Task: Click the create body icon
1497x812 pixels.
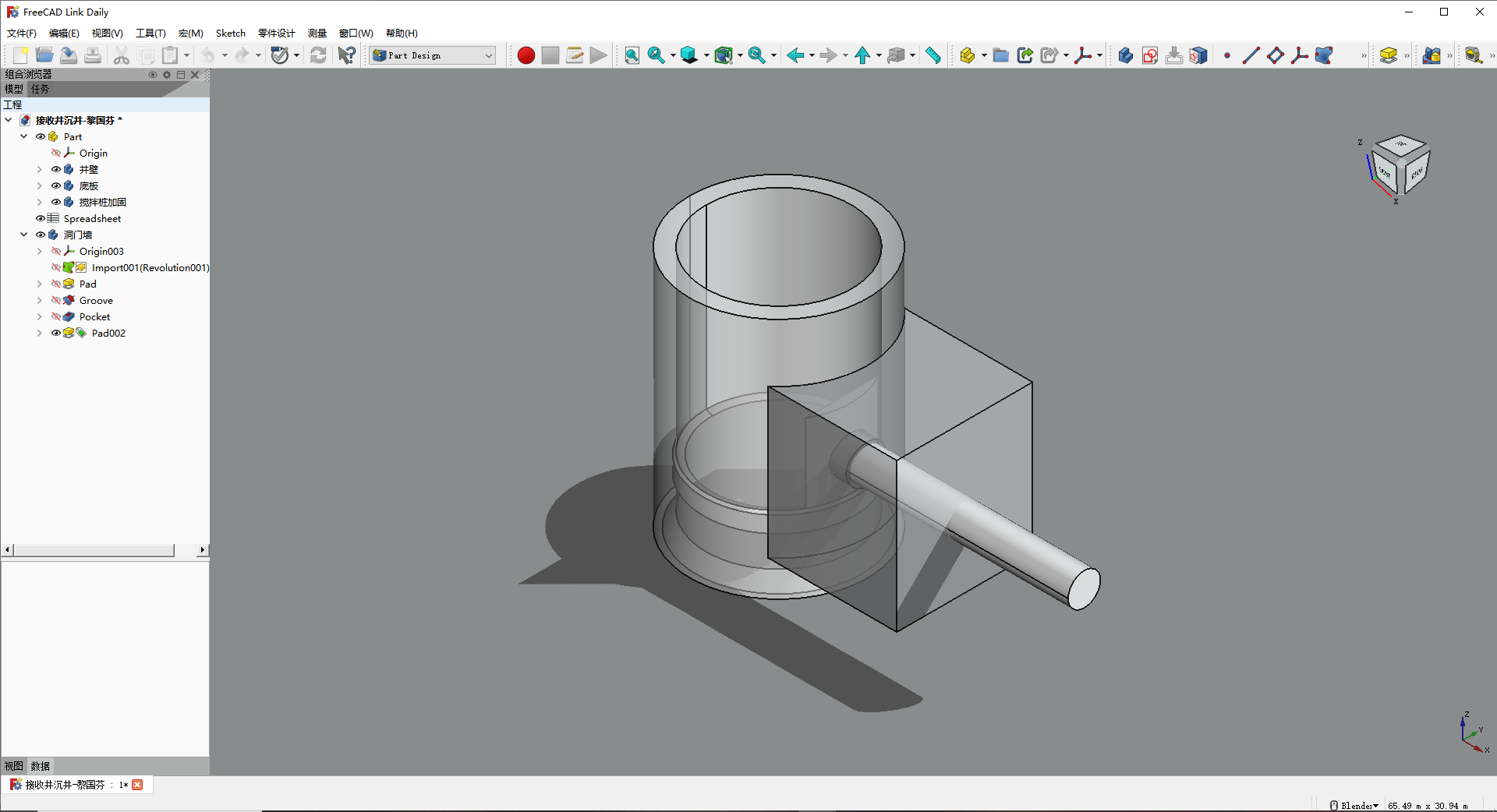Action: click(1125, 55)
